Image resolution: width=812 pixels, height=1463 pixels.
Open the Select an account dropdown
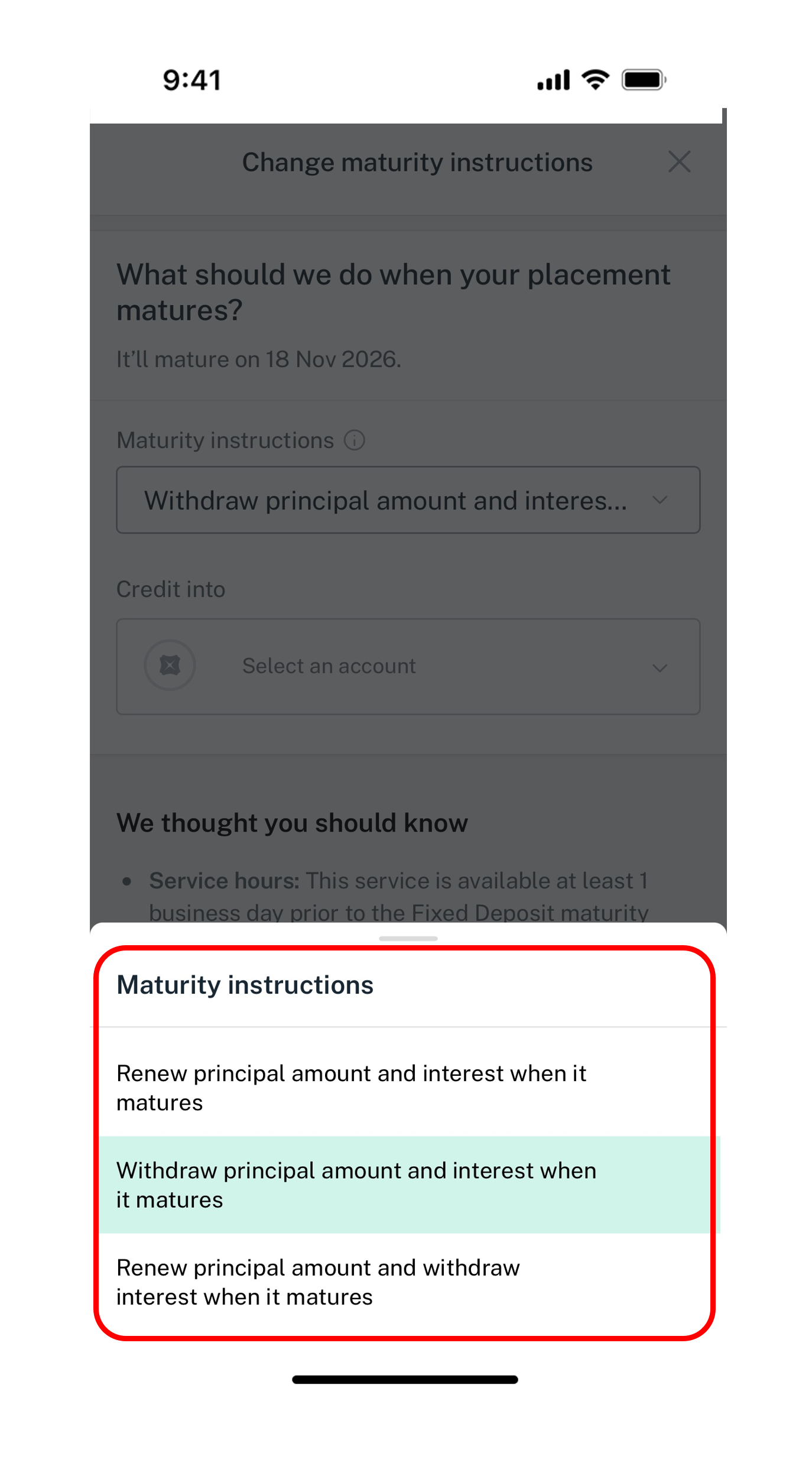408,667
